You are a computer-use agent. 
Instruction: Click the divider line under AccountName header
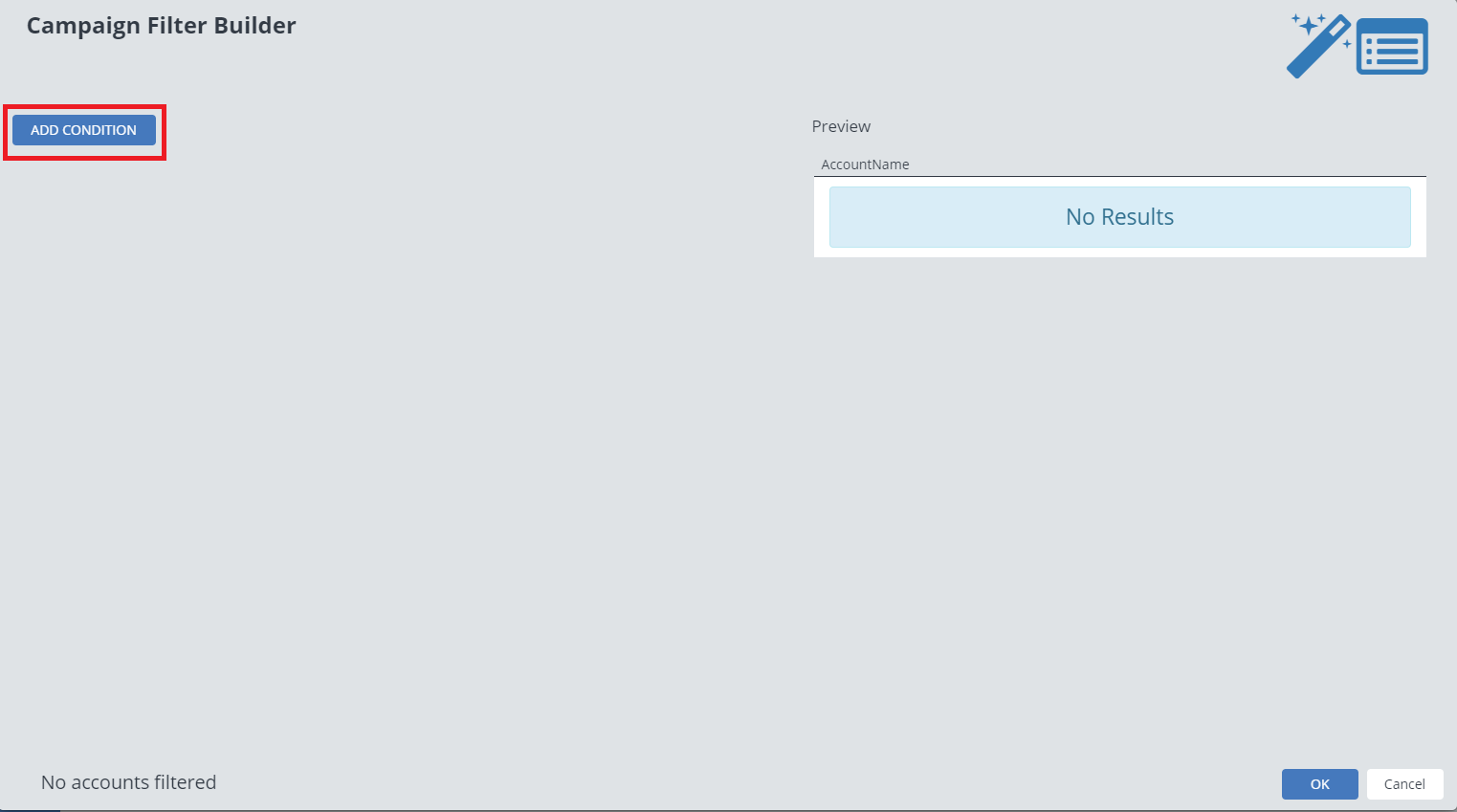[x=1119, y=176]
